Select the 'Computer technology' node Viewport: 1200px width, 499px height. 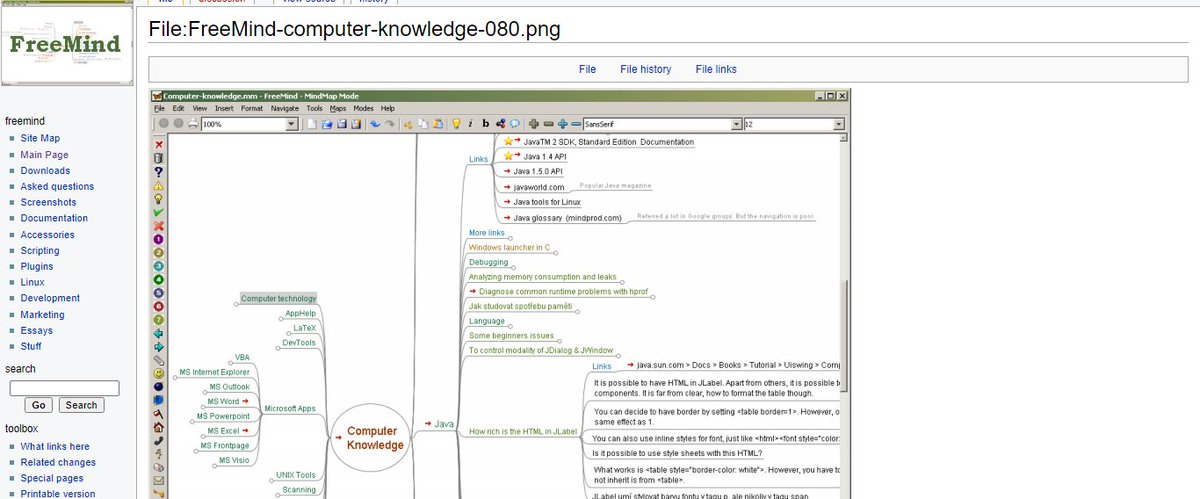coord(278,298)
